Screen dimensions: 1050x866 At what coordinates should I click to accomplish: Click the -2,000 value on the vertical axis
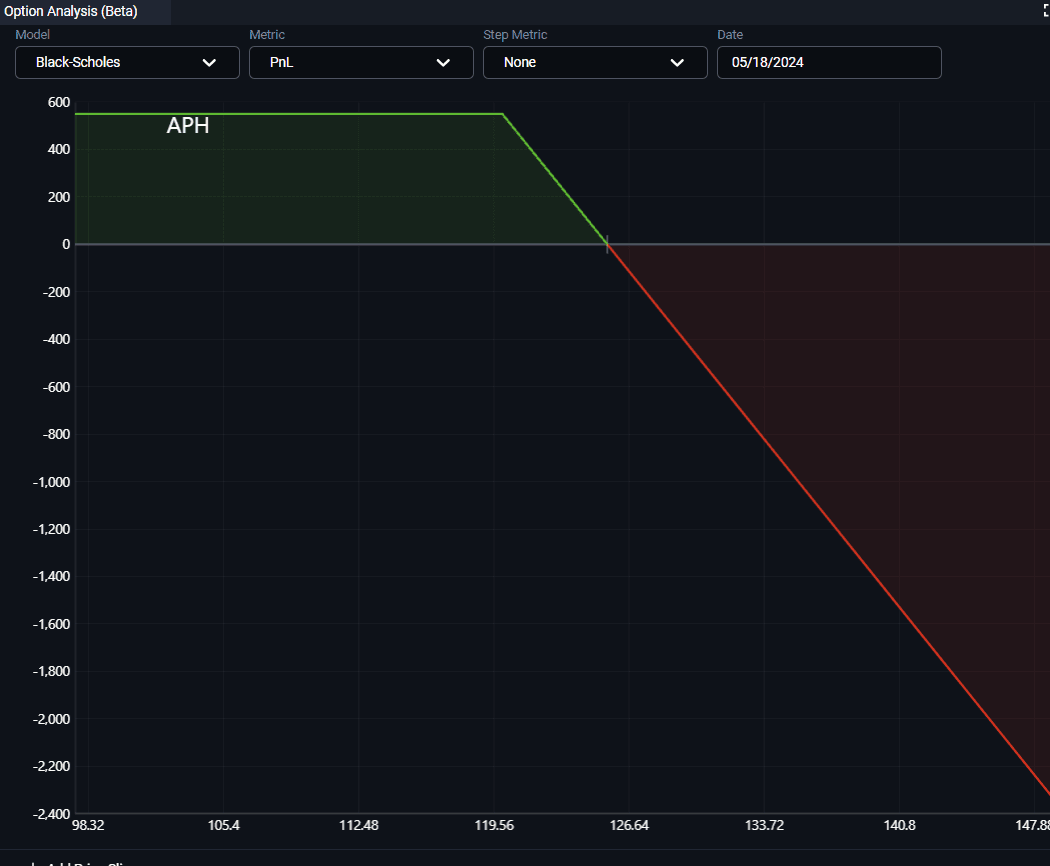pyautogui.click(x=52, y=719)
